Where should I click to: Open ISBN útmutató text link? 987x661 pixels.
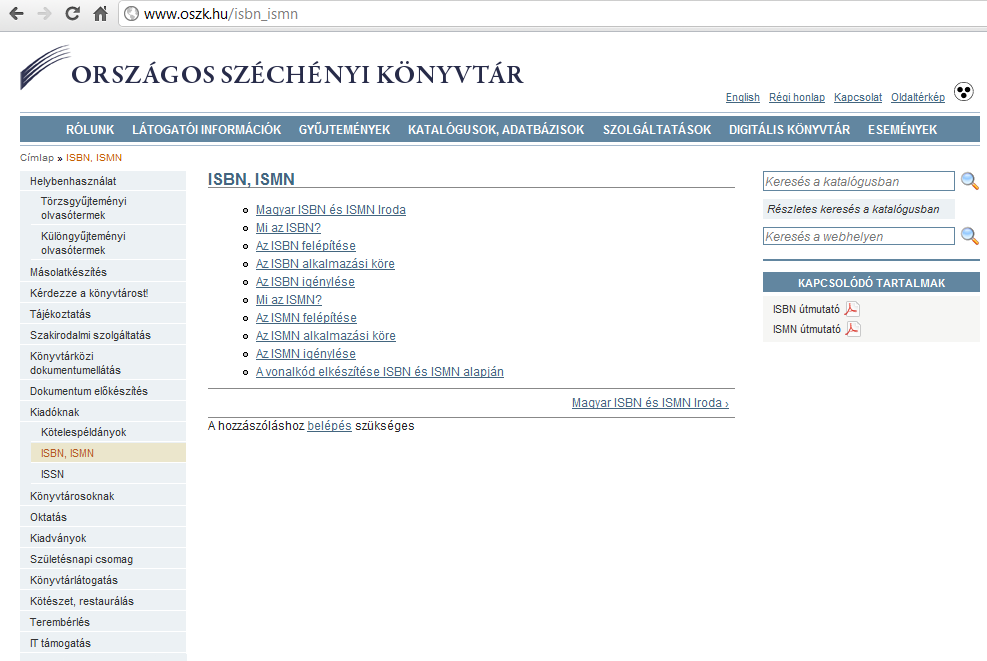(x=806, y=309)
